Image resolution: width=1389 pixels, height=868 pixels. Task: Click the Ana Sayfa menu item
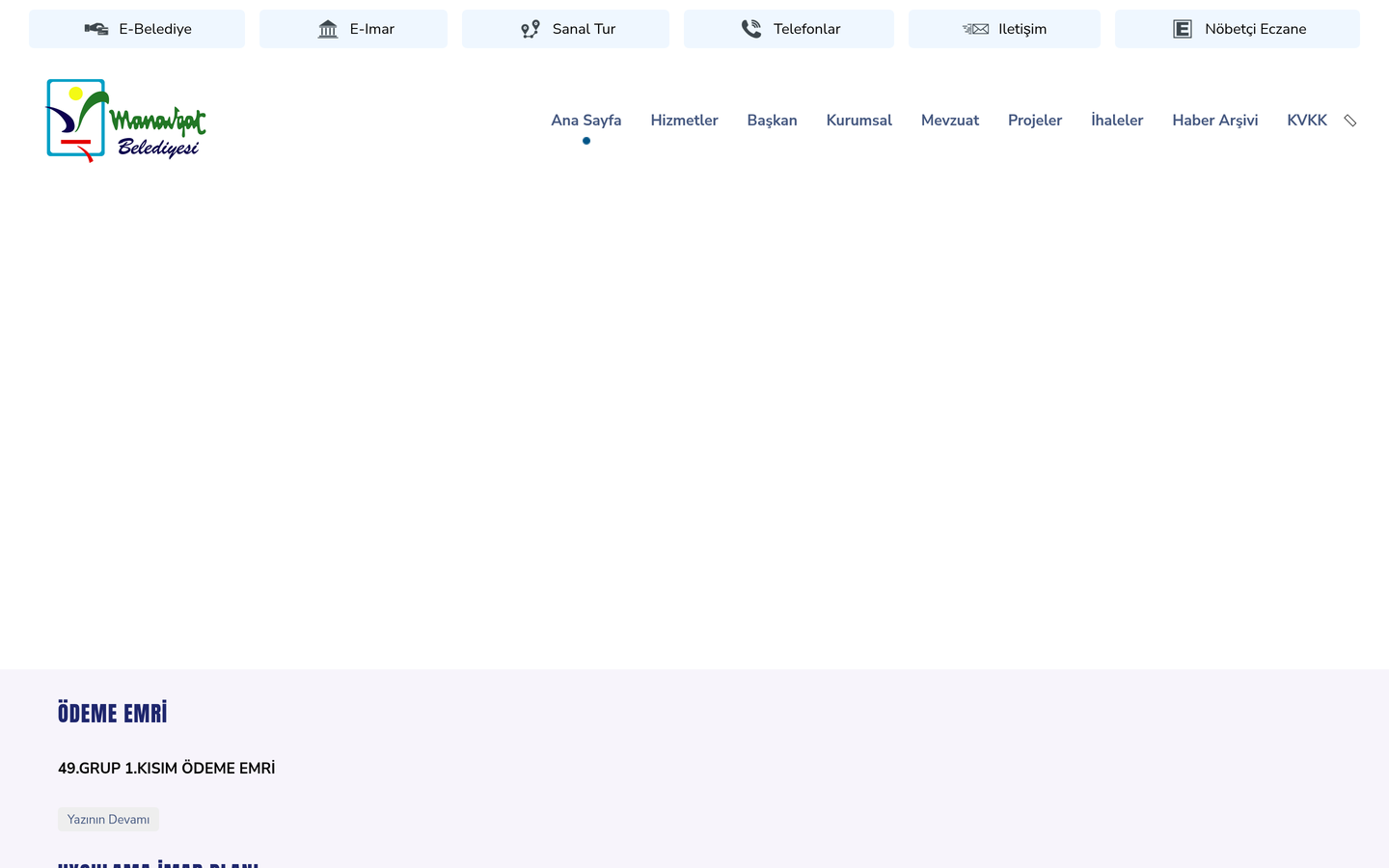(586, 121)
